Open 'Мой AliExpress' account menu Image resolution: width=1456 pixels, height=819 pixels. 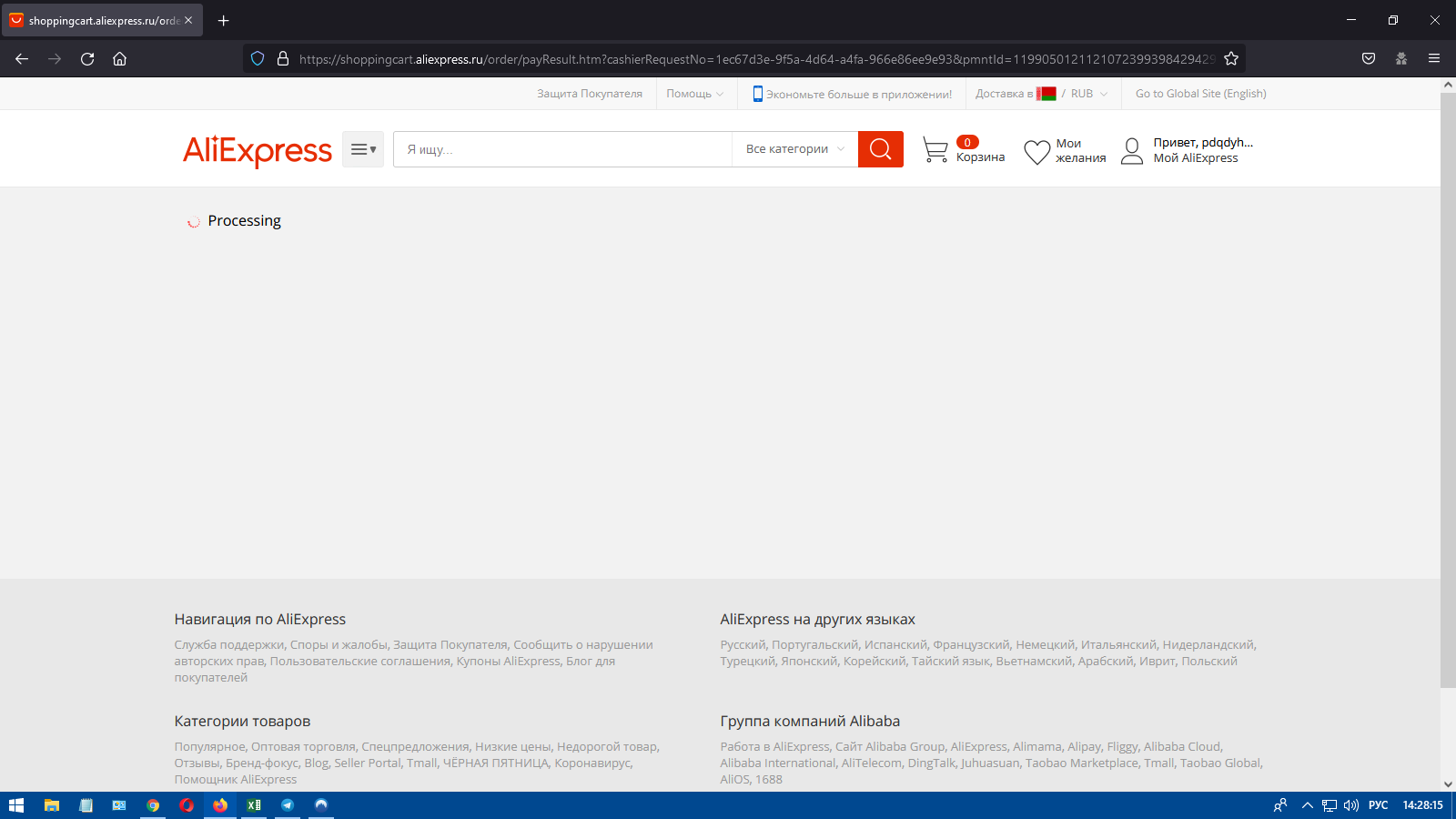pyautogui.click(x=1196, y=158)
